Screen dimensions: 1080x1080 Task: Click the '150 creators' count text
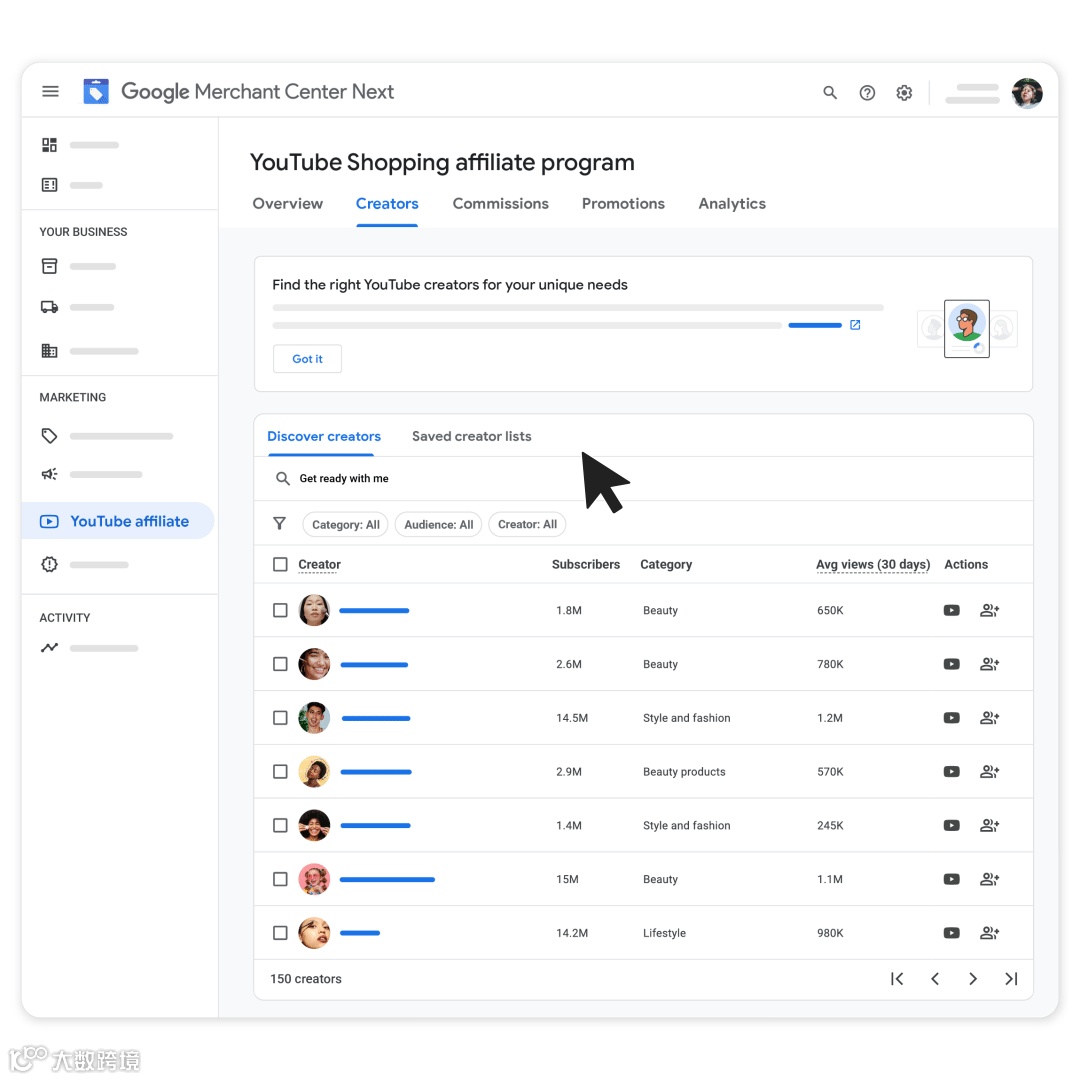click(x=306, y=979)
